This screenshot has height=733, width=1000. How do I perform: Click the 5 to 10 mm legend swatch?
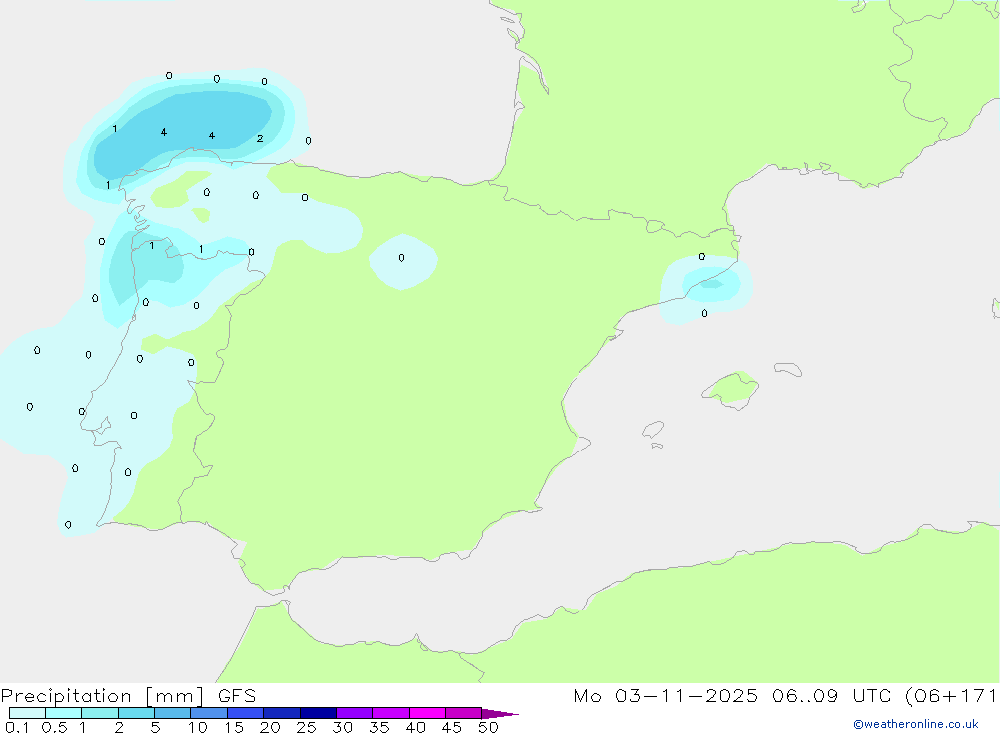(172, 713)
